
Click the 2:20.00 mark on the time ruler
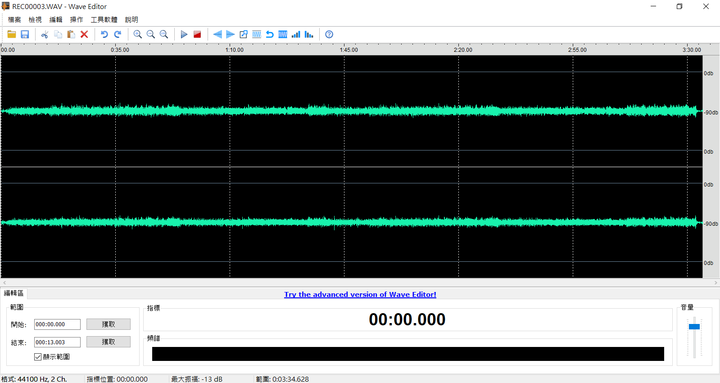[x=463, y=50]
